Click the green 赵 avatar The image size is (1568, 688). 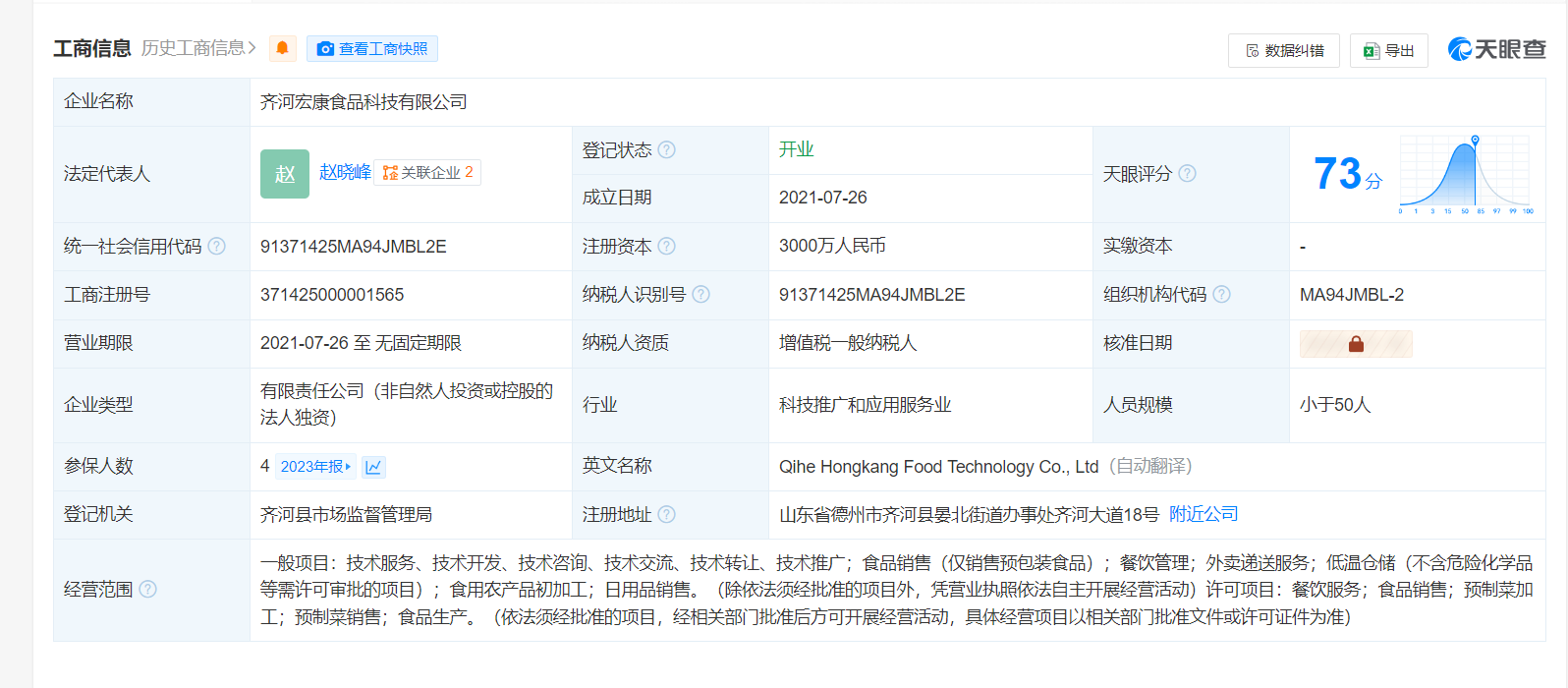coord(285,174)
